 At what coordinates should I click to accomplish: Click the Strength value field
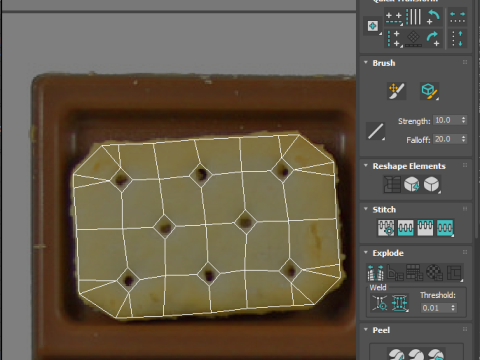click(447, 120)
